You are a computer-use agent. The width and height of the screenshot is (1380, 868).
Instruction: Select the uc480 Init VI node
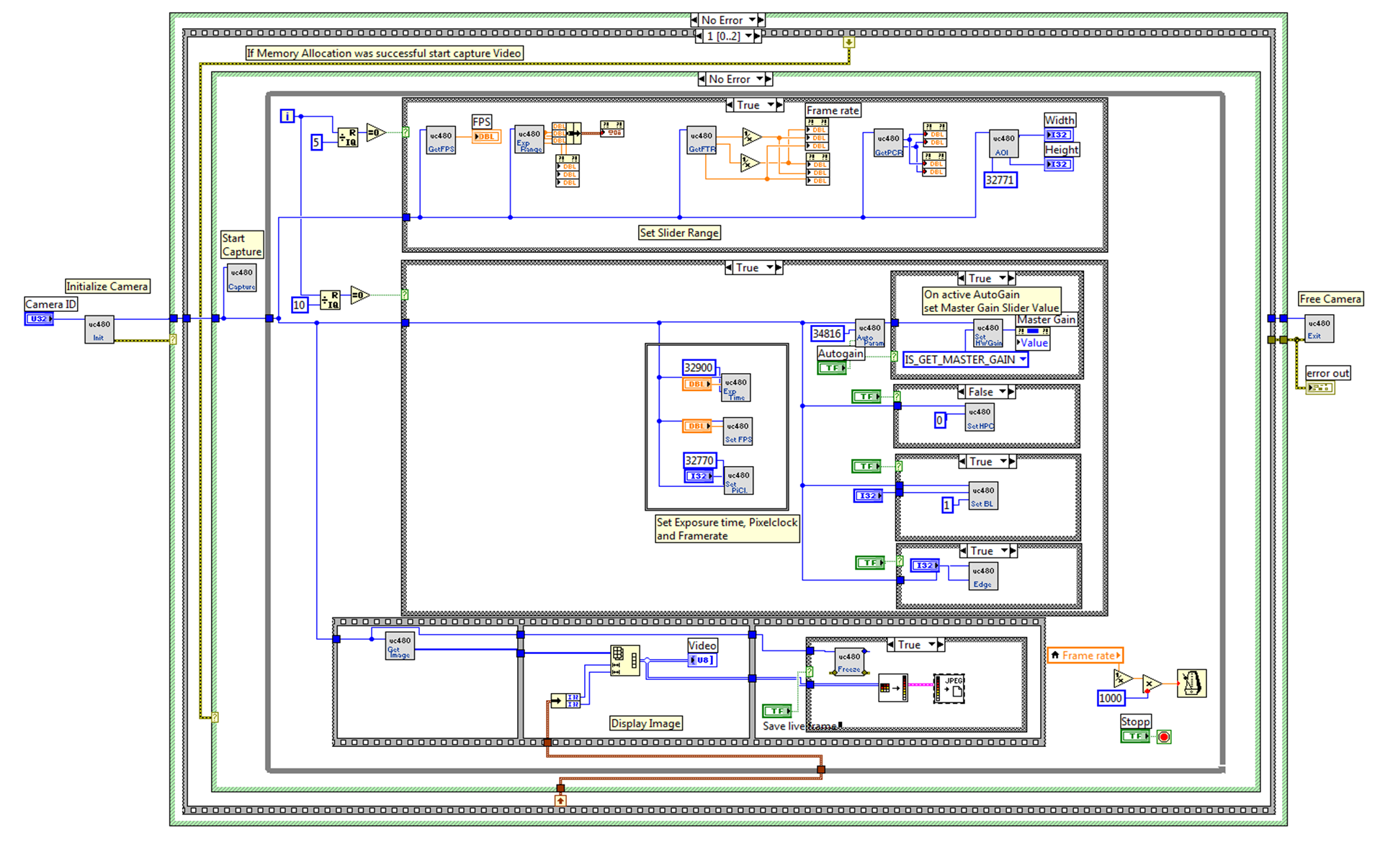coord(99,329)
